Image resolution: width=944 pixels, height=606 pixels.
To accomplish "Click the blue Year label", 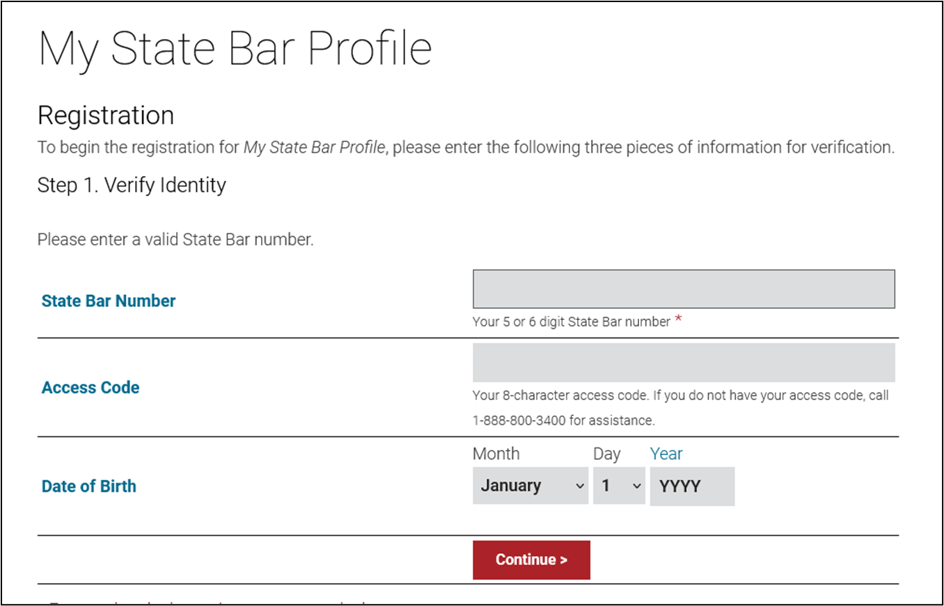I will click(666, 453).
